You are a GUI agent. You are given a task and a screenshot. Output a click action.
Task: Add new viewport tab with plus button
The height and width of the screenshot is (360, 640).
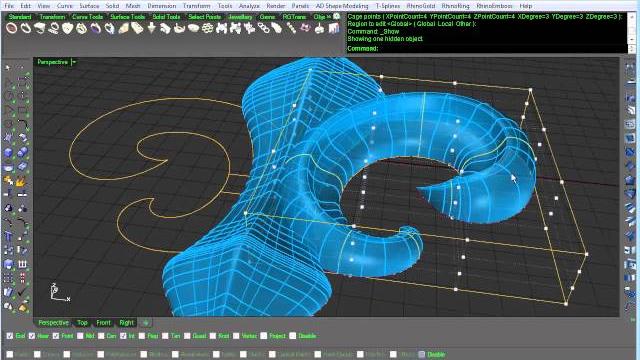pyautogui.click(x=145, y=322)
